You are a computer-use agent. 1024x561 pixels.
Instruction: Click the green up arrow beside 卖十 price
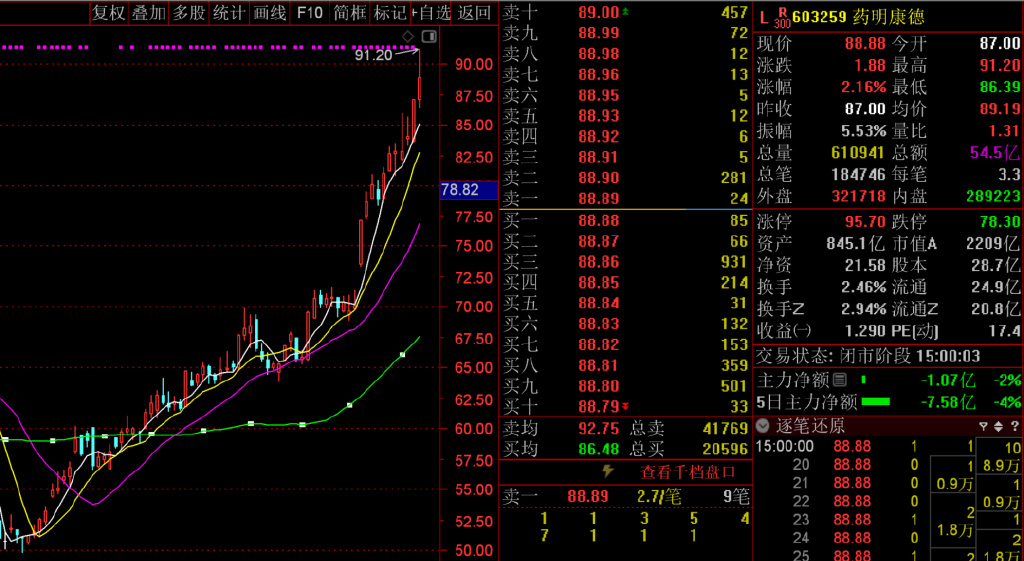(x=626, y=12)
